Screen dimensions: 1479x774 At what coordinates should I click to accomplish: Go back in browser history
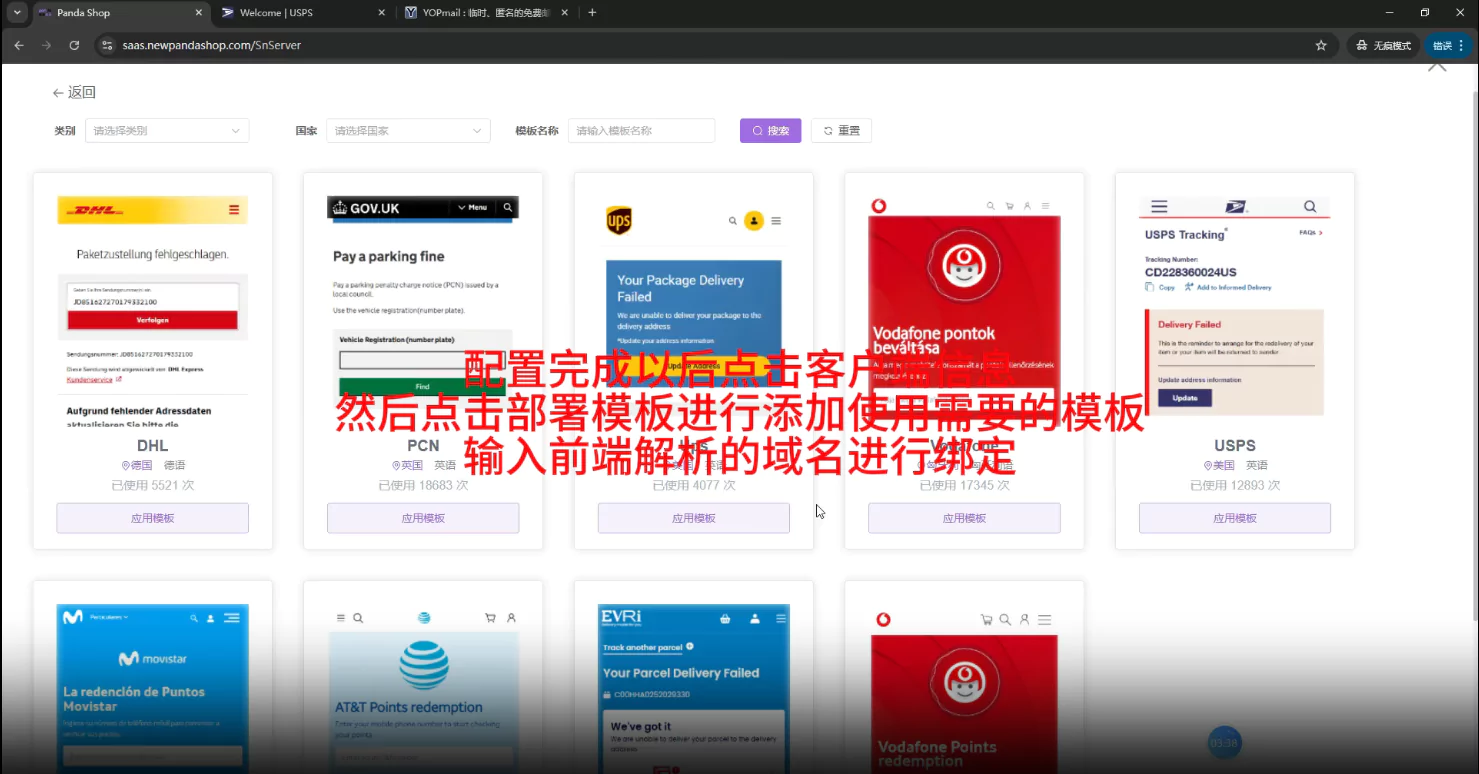pos(19,45)
